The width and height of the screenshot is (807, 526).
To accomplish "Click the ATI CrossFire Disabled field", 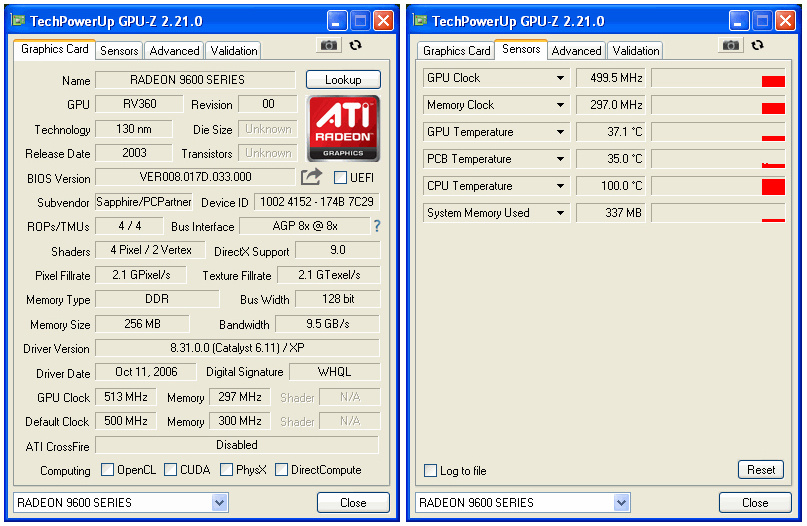I will tap(237, 445).
